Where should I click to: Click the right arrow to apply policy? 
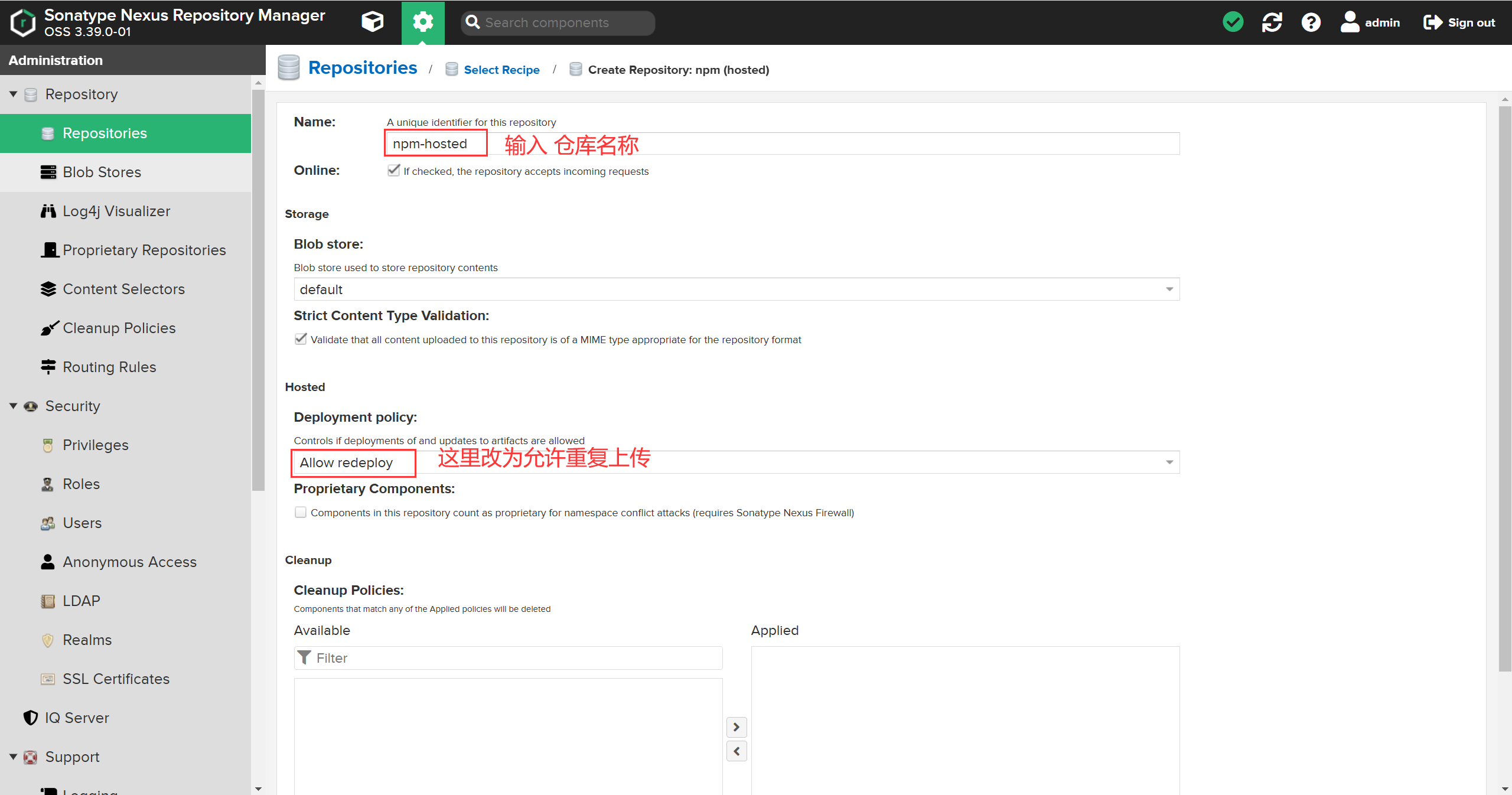pyautogui.click(x=737, y=726)
